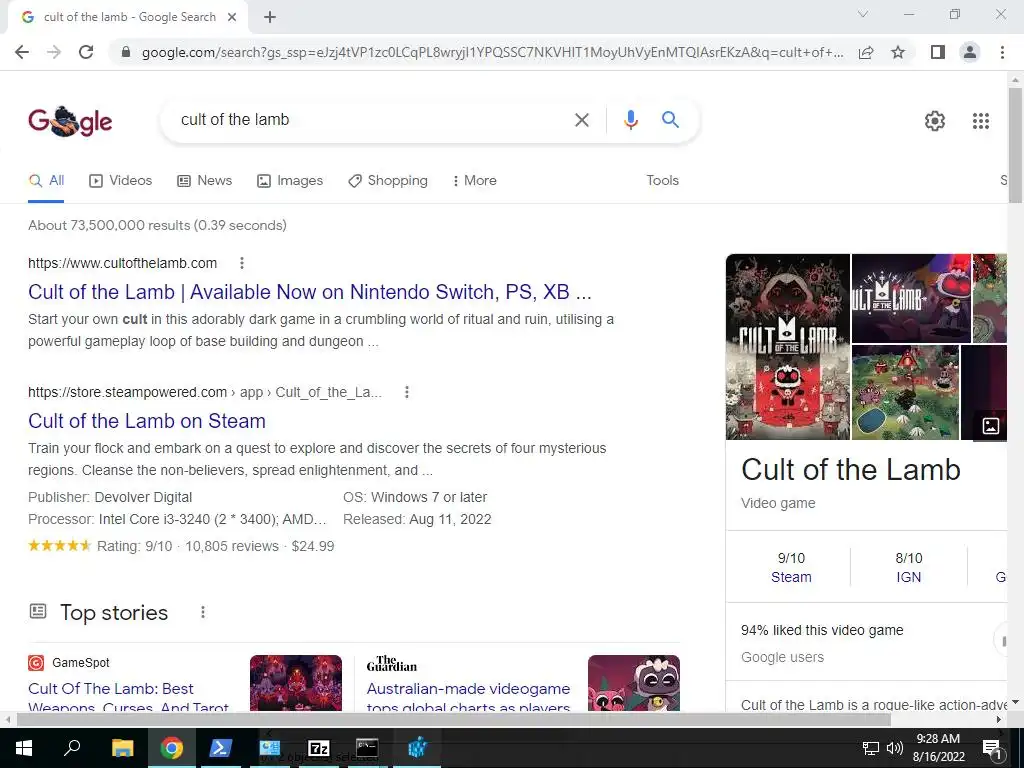Switch to the Shopping tab

coord(388,180)
